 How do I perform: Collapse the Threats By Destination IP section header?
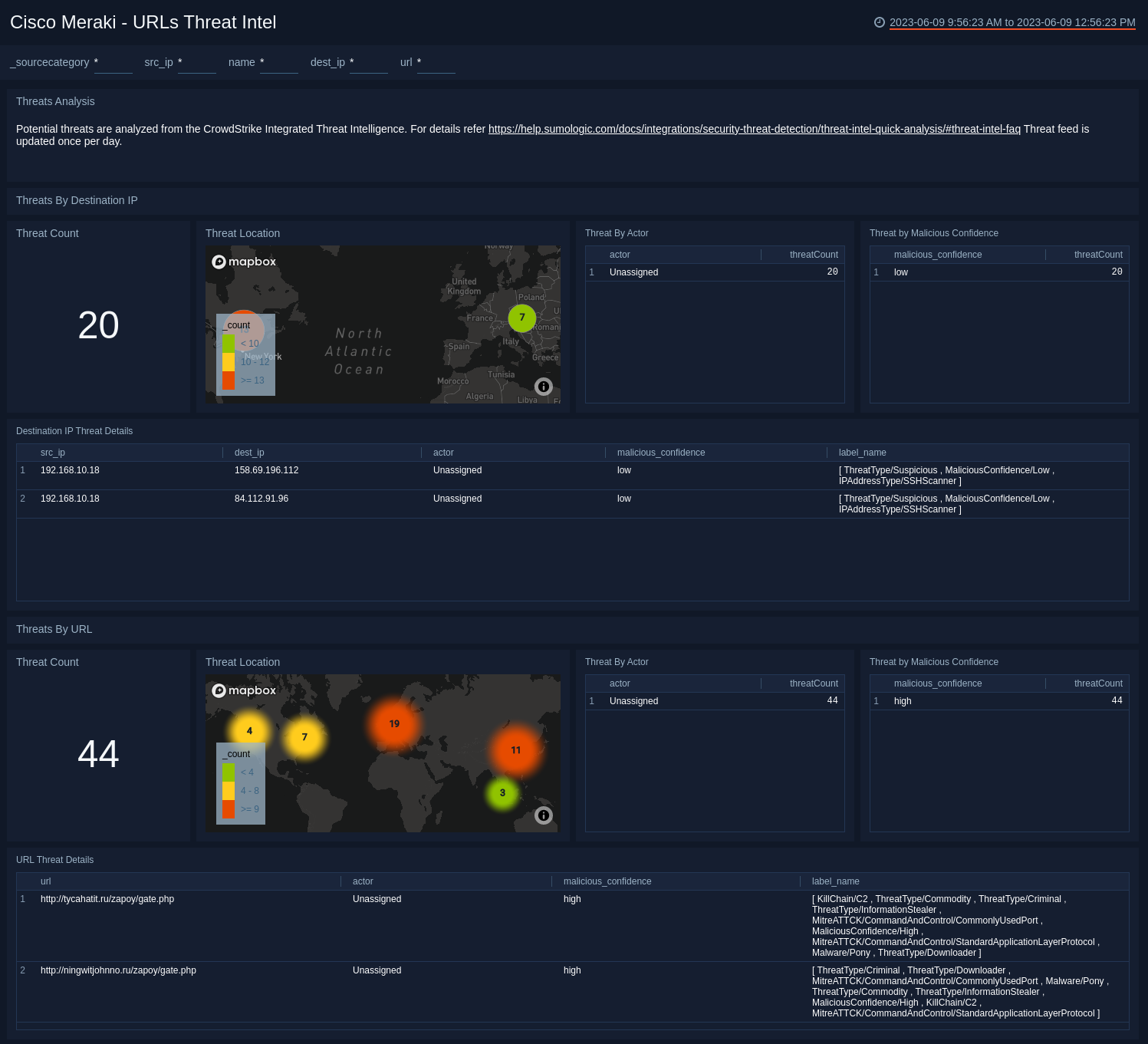(x=77, y=200)
